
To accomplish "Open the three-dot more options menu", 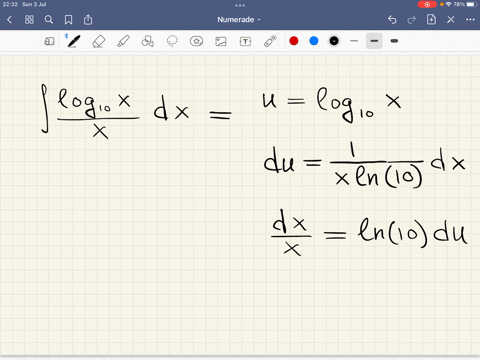I will point(470,20).
